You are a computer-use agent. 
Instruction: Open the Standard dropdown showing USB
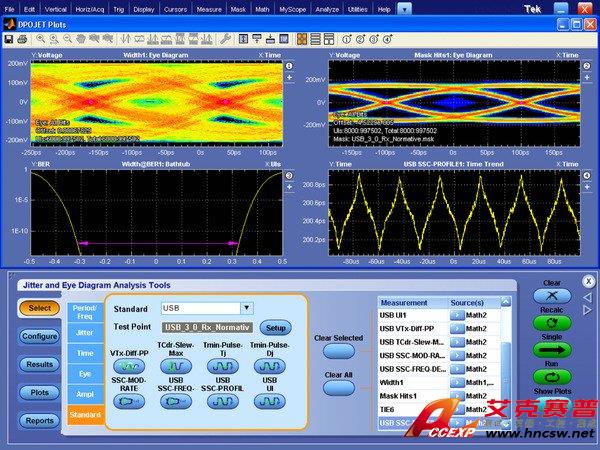pos(247,308)
